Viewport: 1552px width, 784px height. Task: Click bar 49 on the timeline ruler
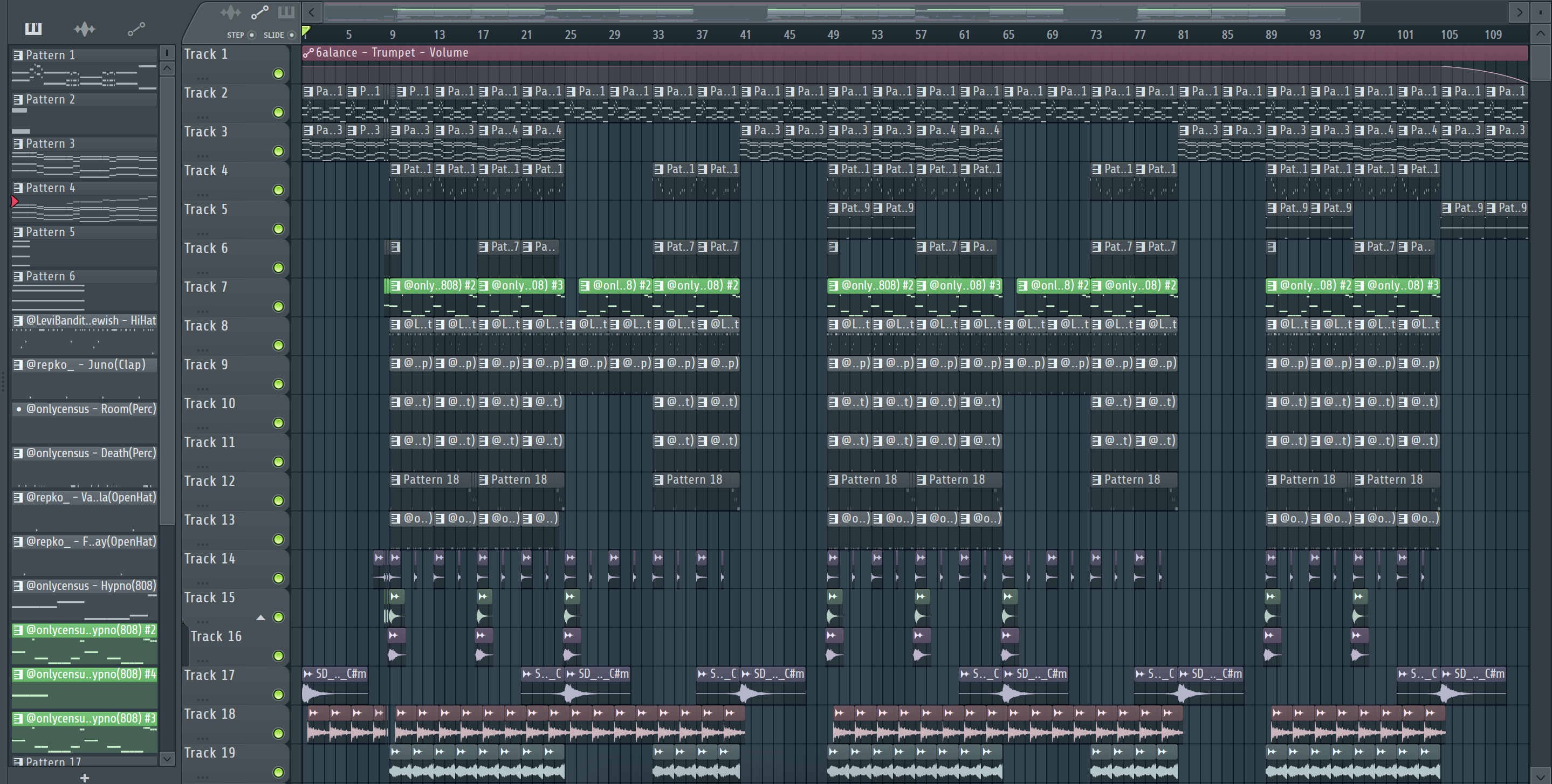833,35
